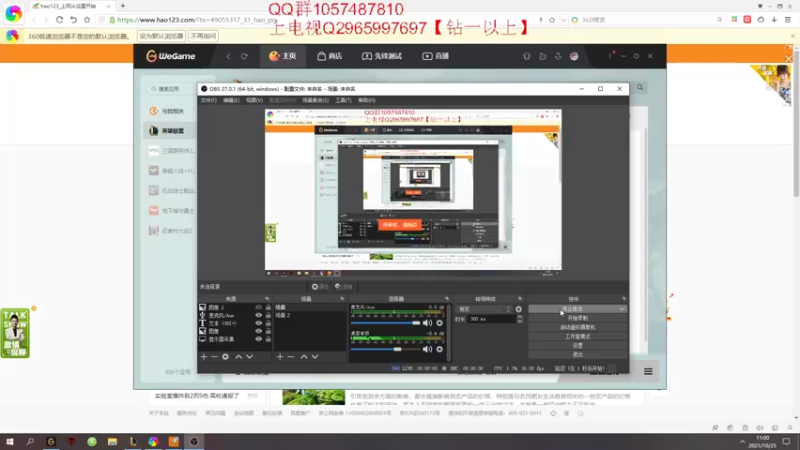
Task: Open OBS 工具(T) menu
Action: pos(343,100)
